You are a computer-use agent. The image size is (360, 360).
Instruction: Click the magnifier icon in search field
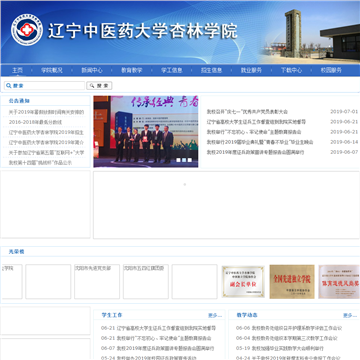(x=9, y=86)
